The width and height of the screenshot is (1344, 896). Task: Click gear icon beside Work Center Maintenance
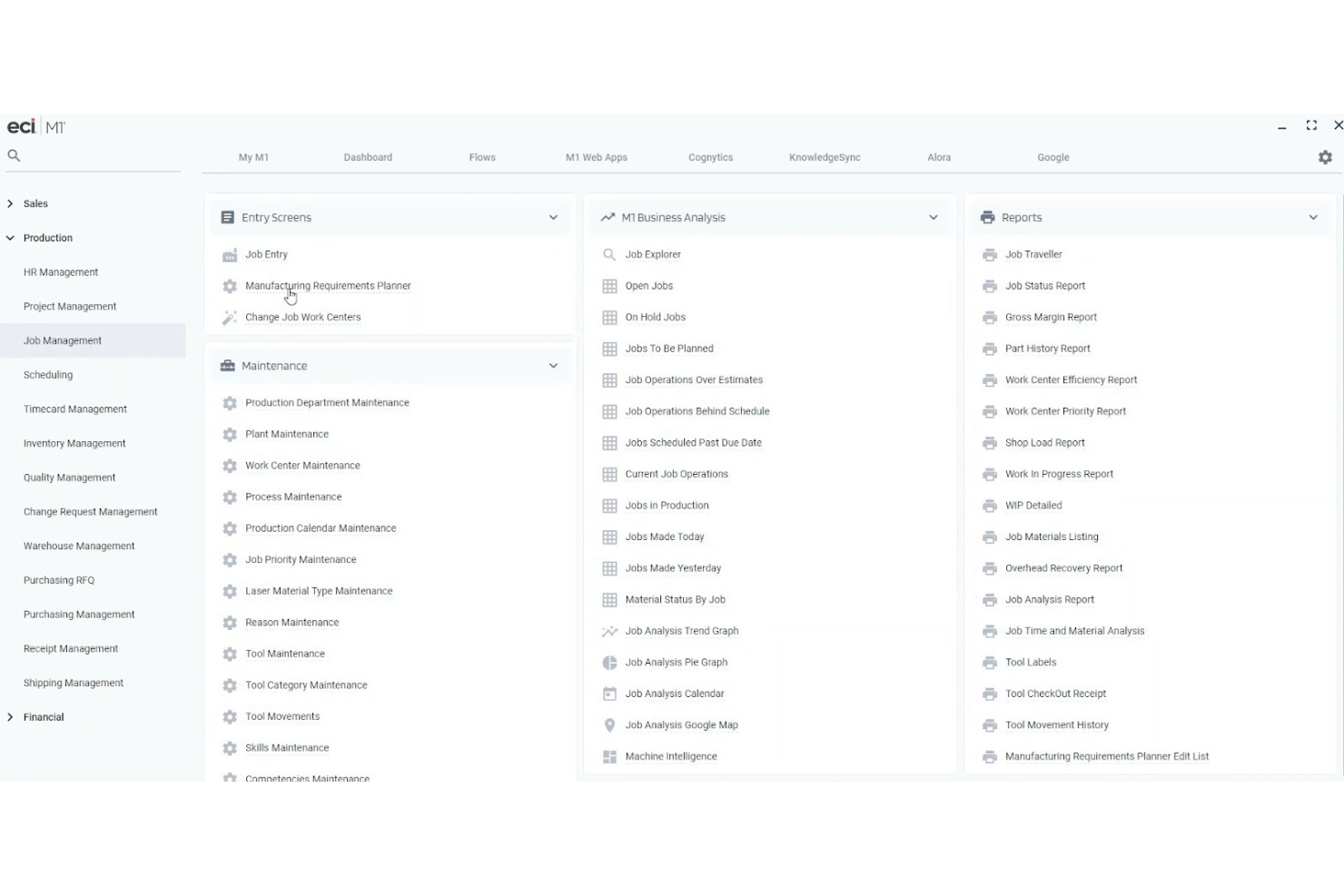click(230, 466)
